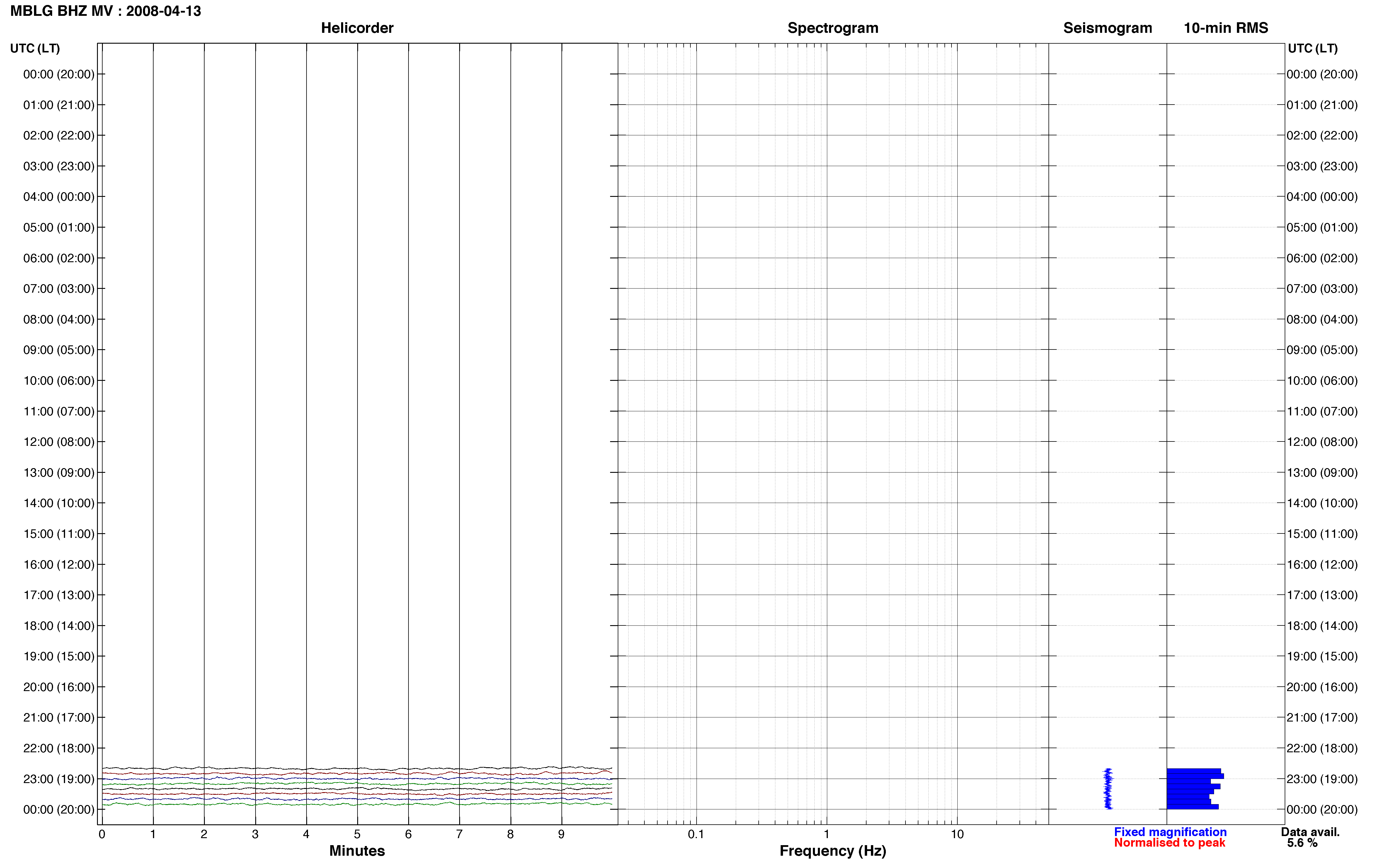1389x868 pixels.
Task: Click left axis label 08:00 (04:00)
Action: 59,319
